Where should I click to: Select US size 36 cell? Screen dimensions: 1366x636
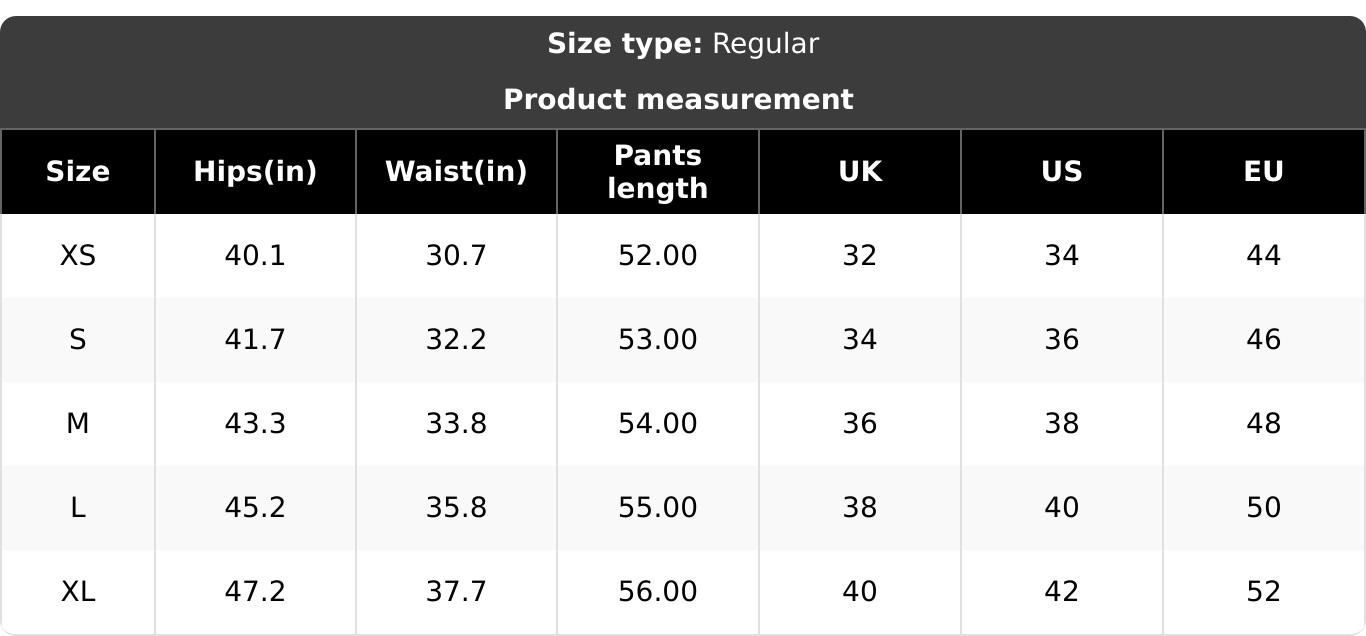click(x=1062, y=340)
